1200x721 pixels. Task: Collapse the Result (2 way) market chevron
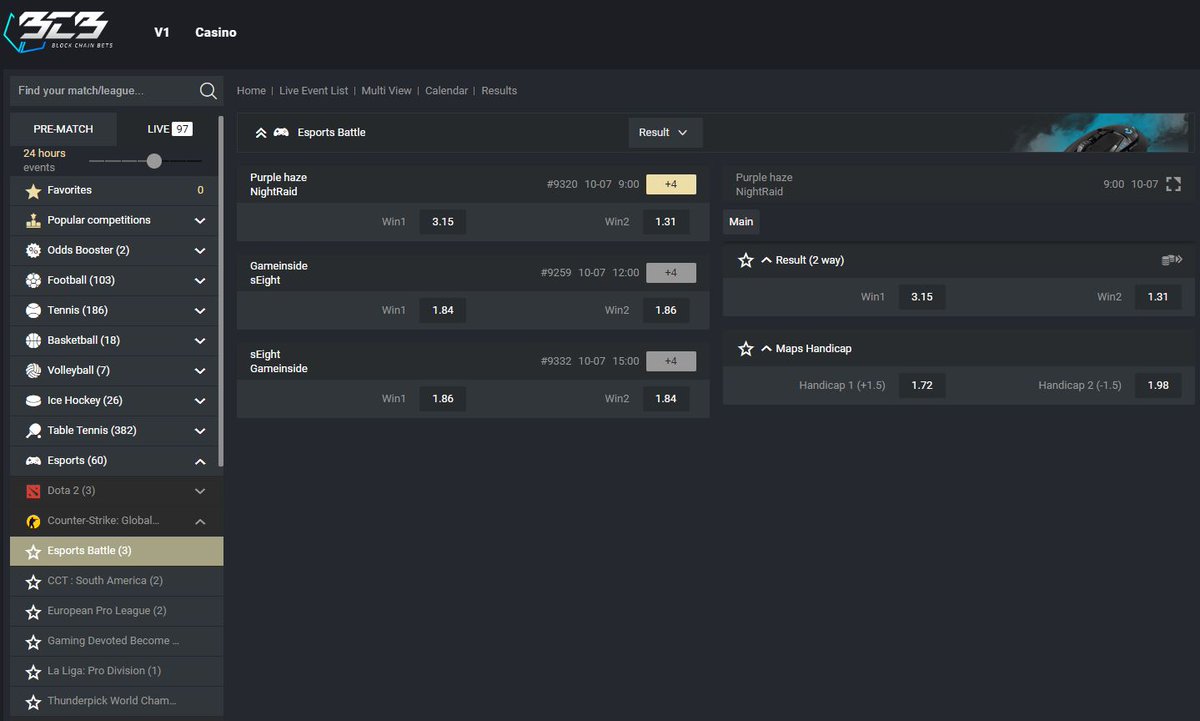(766, 260)
